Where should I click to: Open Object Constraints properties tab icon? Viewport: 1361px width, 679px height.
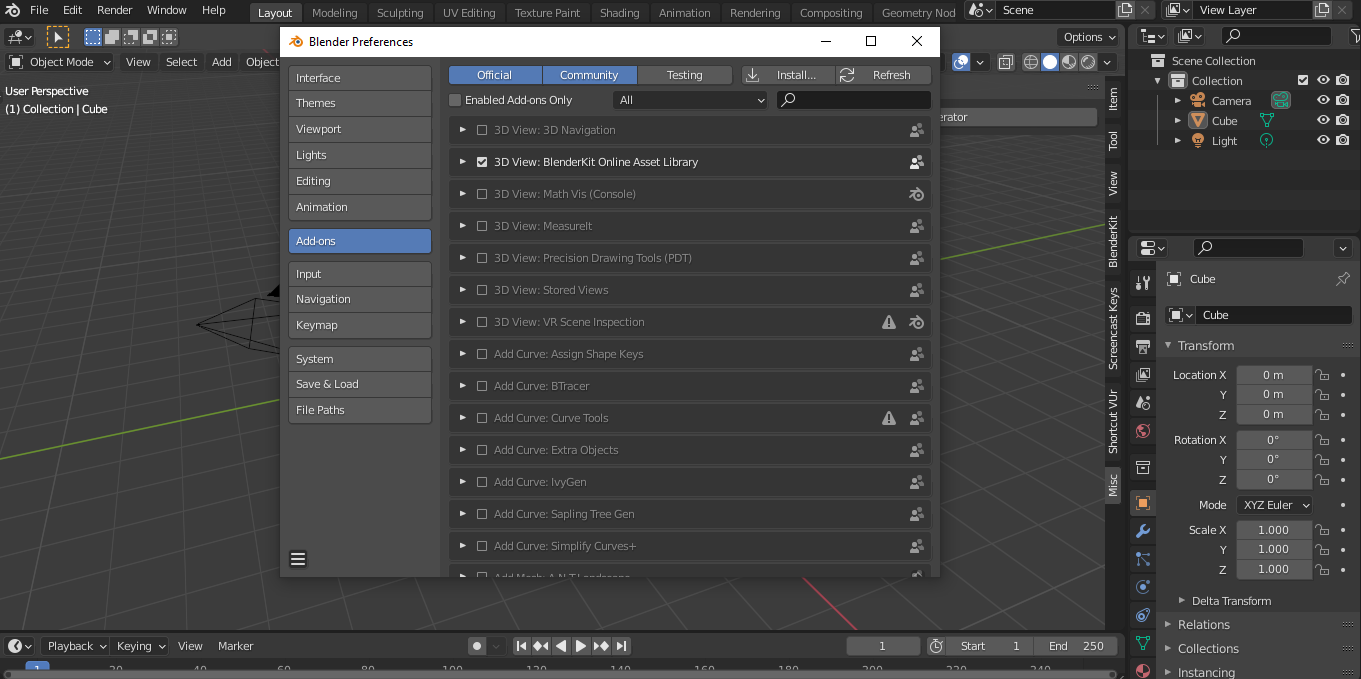1143,615
